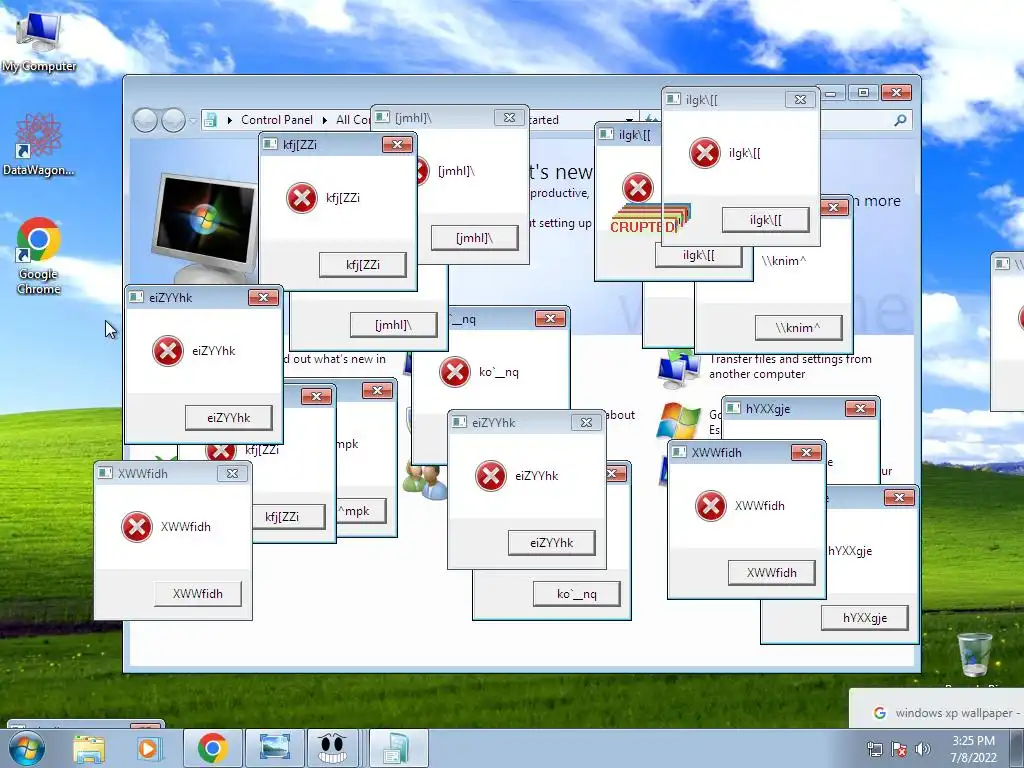The height and width of the screenshot is (768, 1024).
Task: Click the lower [jmhl]\ dialog button
Action: pos(394,325)
